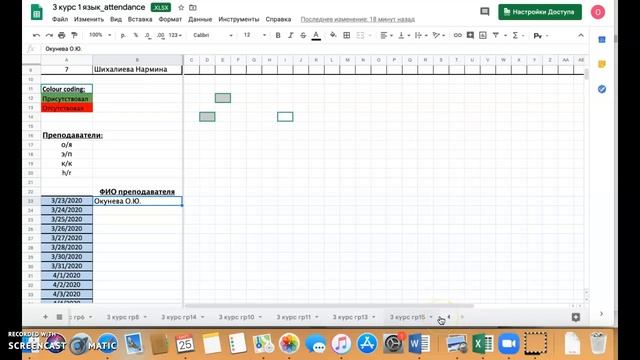Star the document
Viewport: 640px width, 360px height.
(181, 7)
